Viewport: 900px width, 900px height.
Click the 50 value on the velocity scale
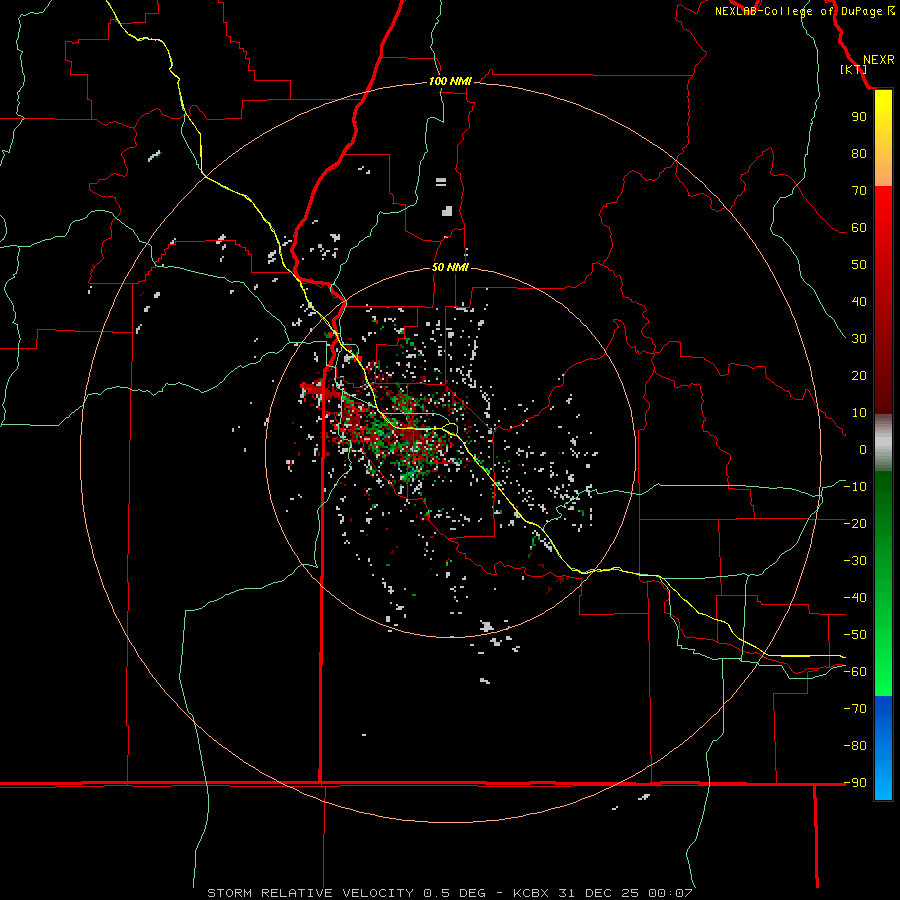[x=859, y=265]
